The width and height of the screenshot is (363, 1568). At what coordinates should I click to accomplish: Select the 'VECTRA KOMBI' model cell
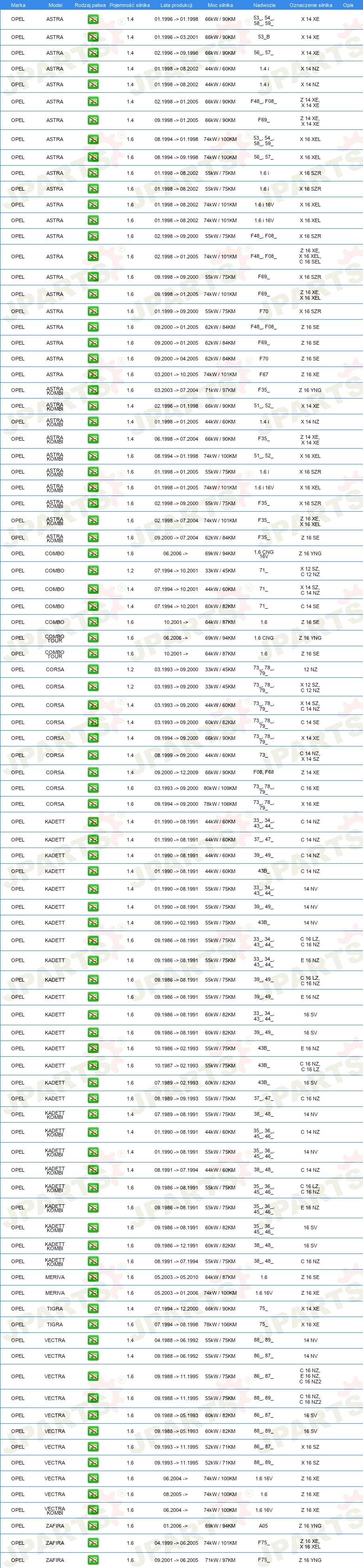(55, 1510)
